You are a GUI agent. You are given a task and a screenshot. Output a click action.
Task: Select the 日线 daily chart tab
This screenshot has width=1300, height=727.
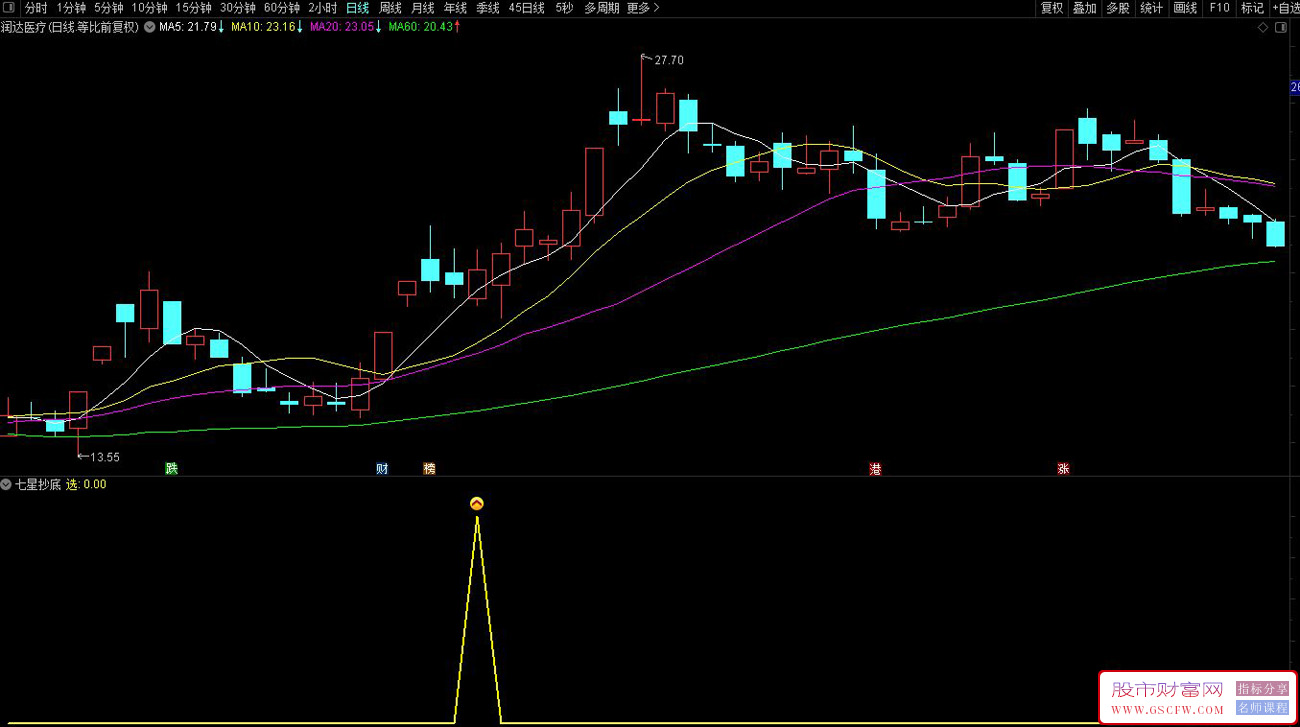(x=357, y=8)
